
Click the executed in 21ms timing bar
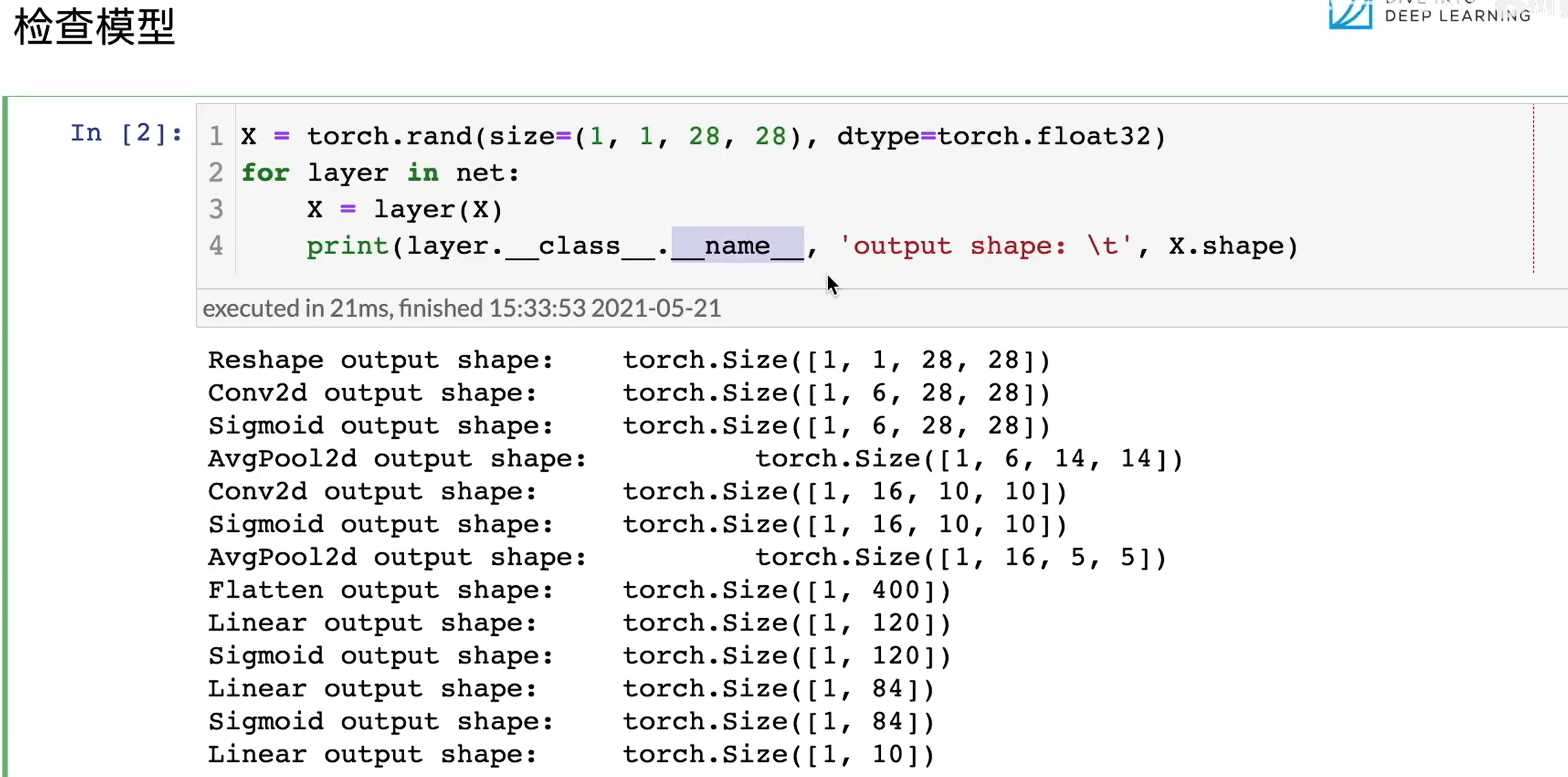coord(462,308)
